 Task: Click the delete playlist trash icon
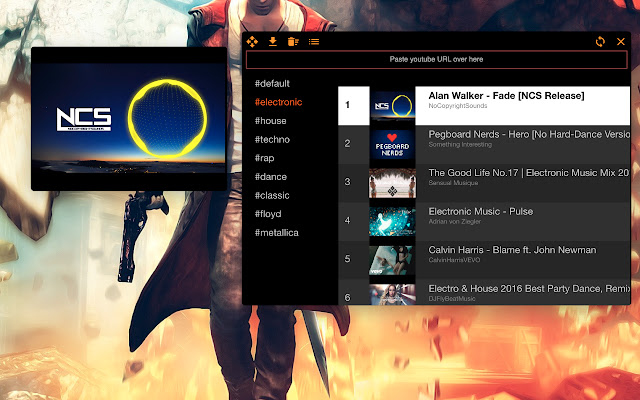point(293,42)
